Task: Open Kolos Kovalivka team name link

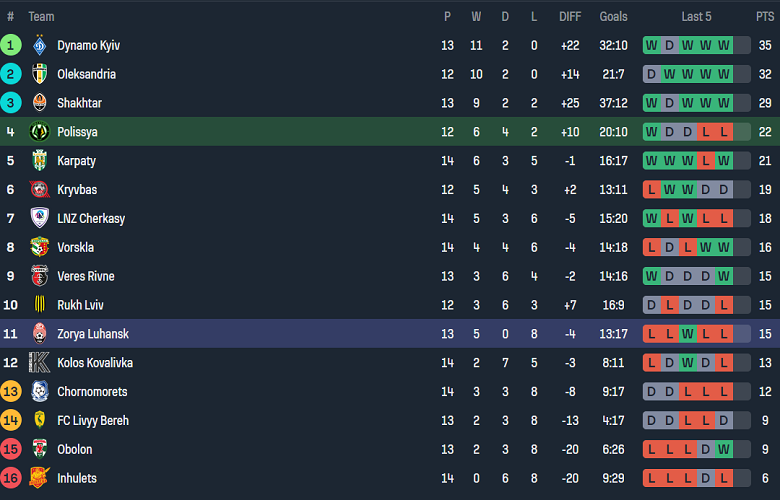Action: click(x=94, y=363)
